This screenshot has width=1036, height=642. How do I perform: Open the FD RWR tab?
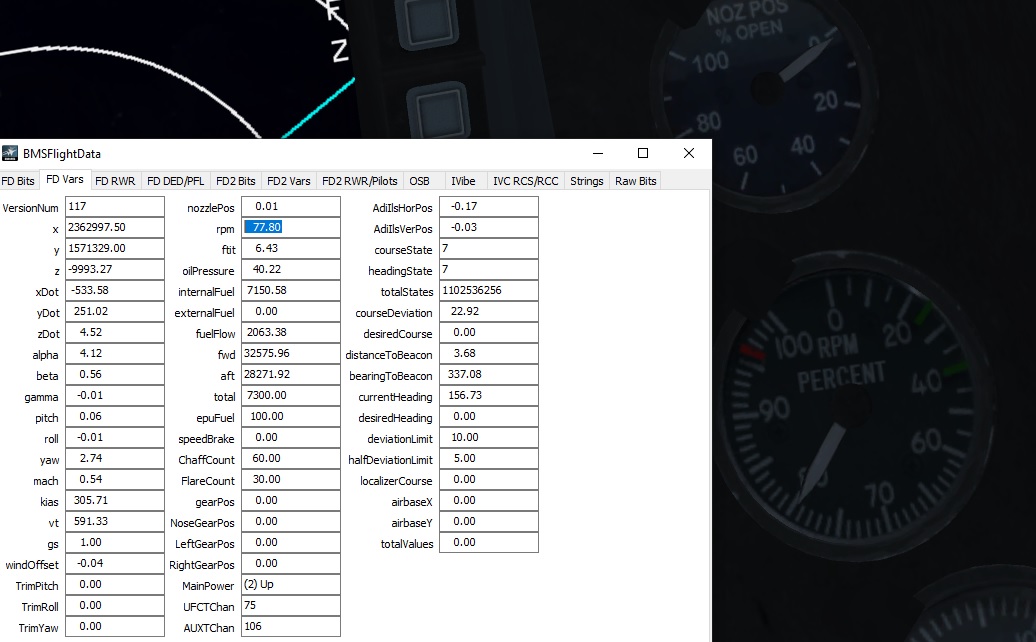(x=115, y=181)
